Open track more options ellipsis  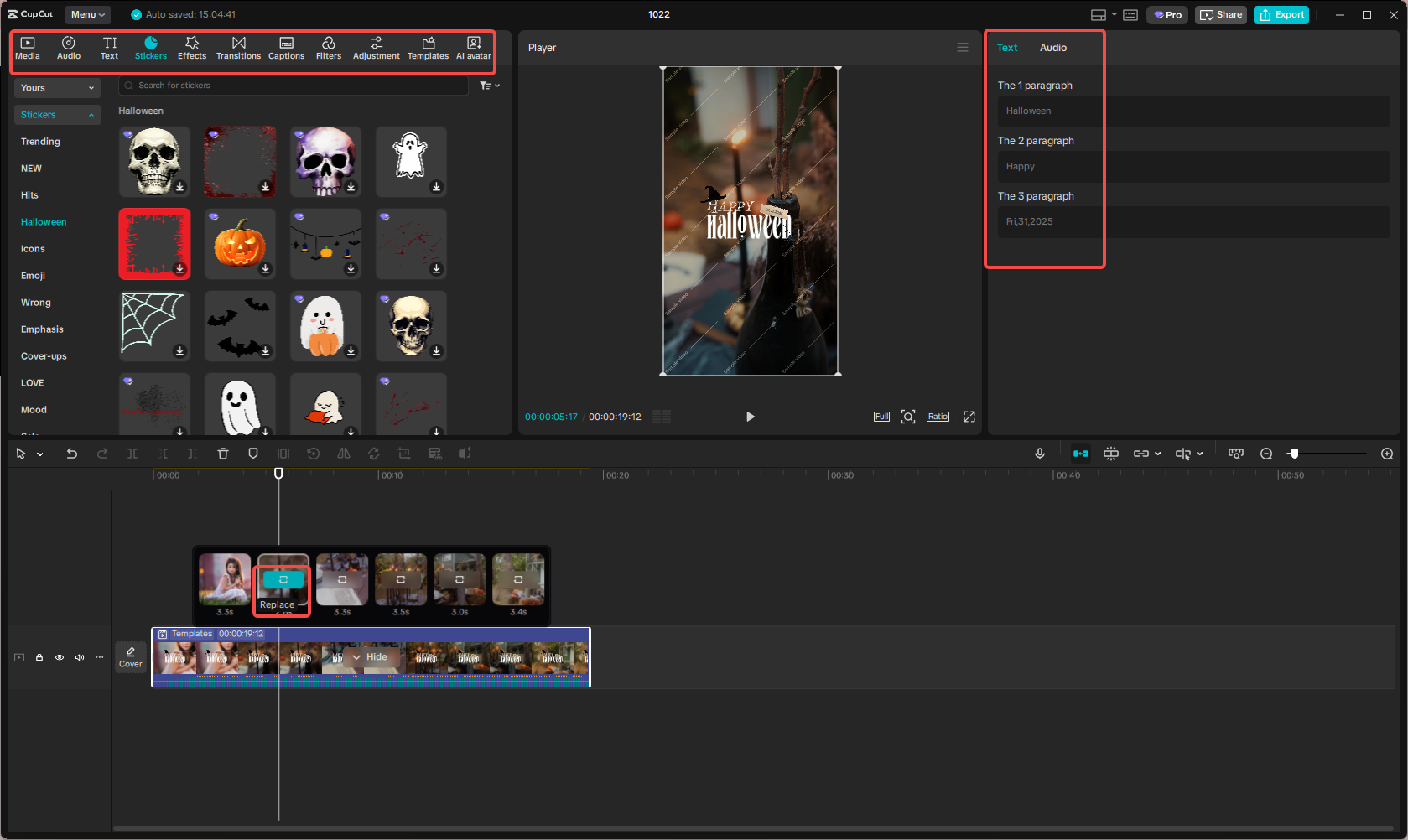pyautogui.click(x=100, y=657)
